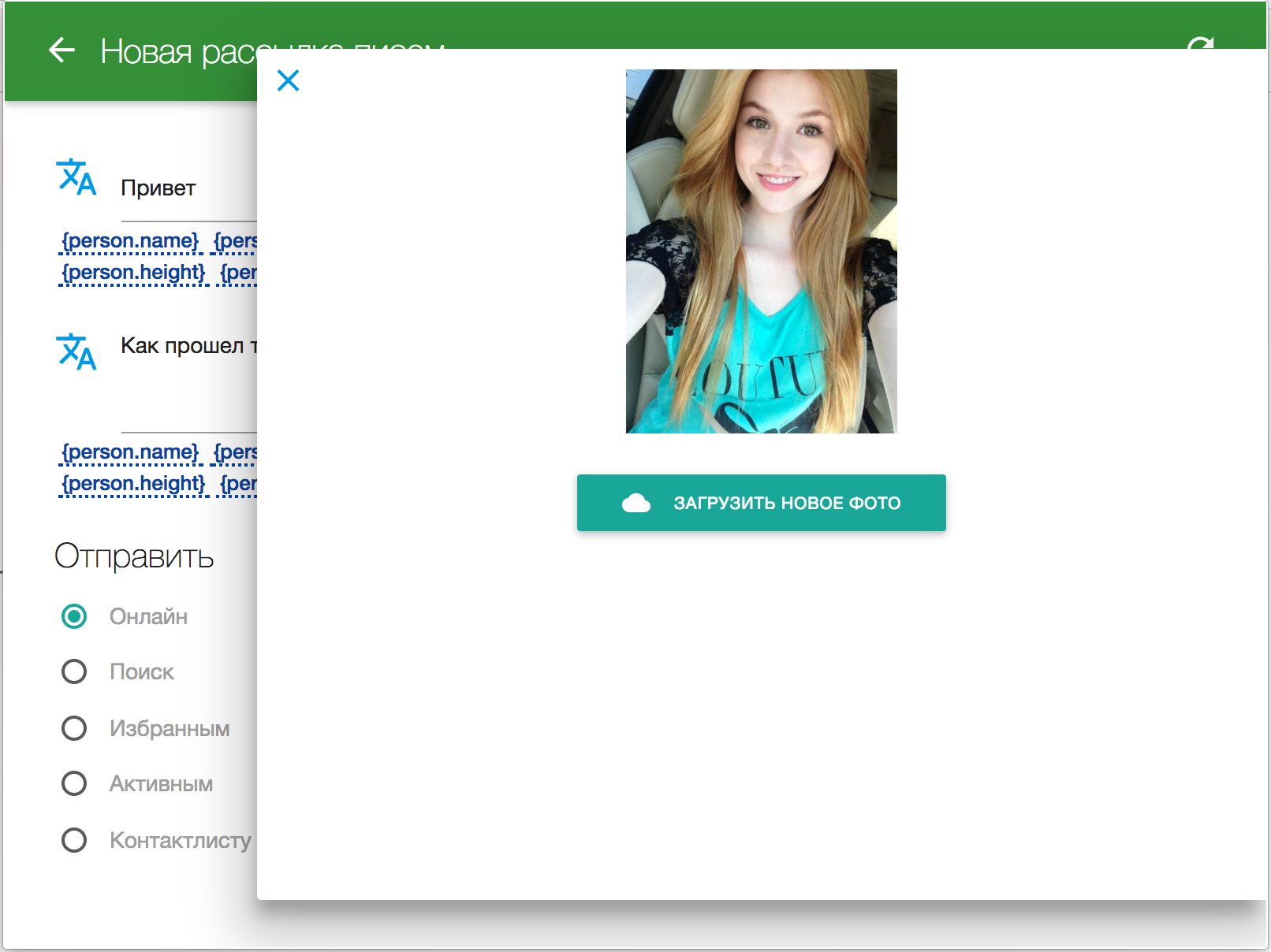Select the Контактлисту radio option
The width and height of the screenshot is (1271, 952).
coord(74,840)
